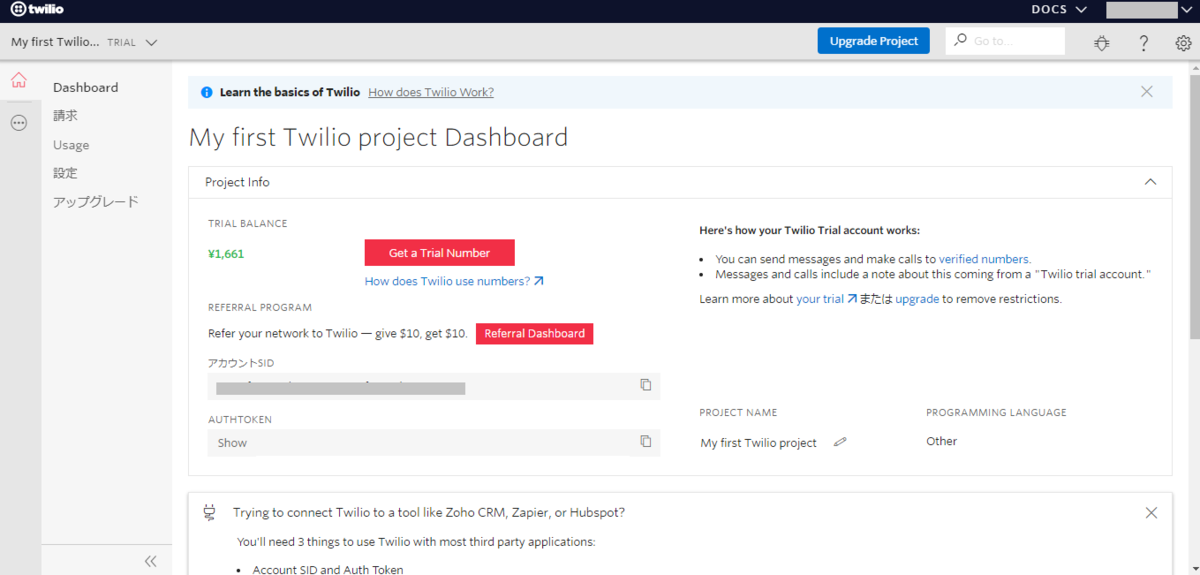Click the trial balance ¥1,661
This screenshot has width=1200, height=575.
(226, 254)
